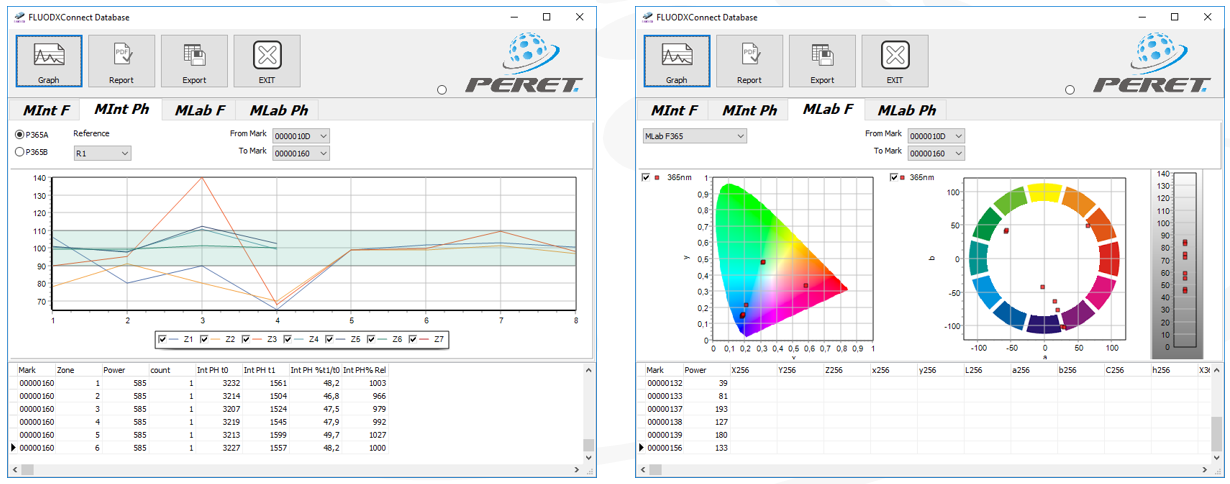Click right table vertical scrollbar thumb
1230x484 pixels.
[1216, 433]
